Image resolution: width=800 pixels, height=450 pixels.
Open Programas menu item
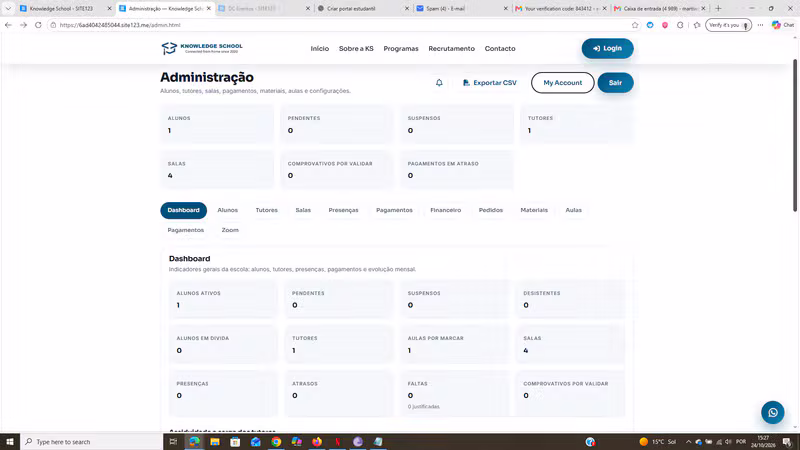click(401, 48)
